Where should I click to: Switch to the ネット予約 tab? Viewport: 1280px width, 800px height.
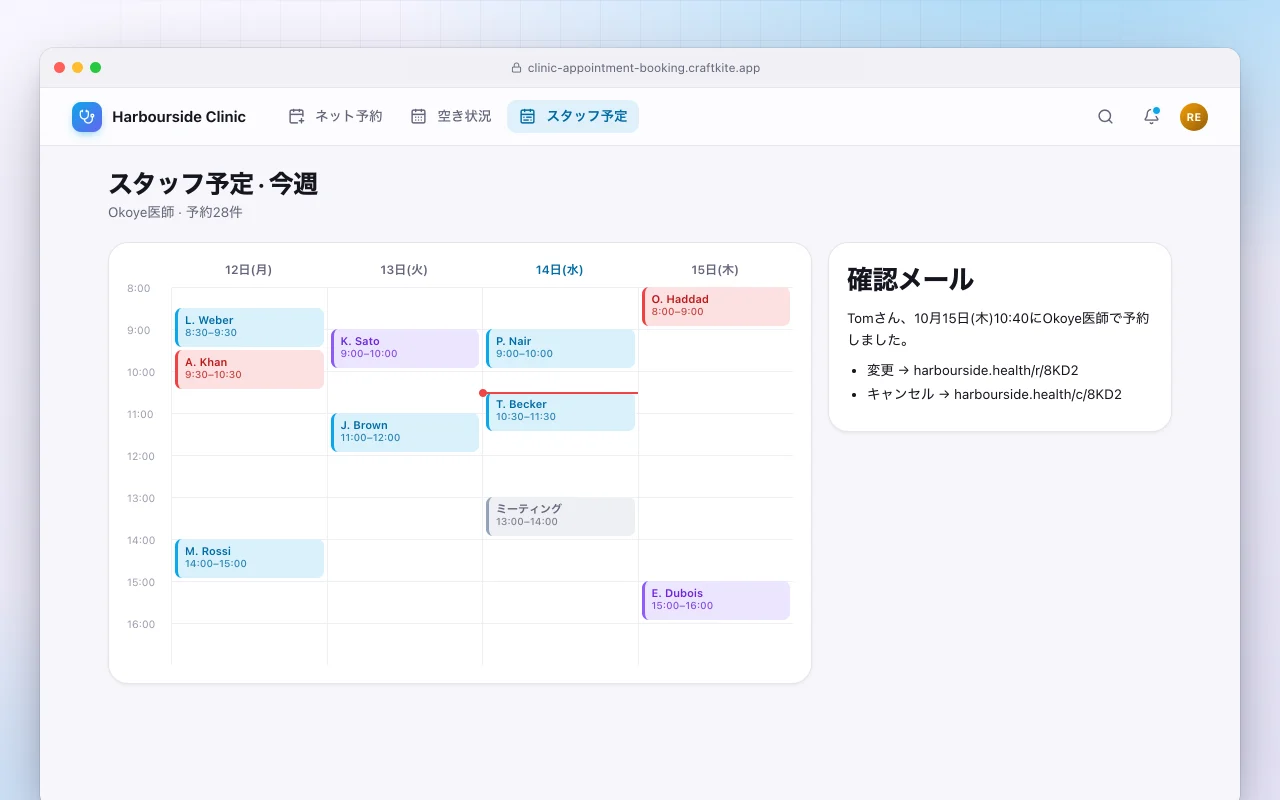pos(335,116)
